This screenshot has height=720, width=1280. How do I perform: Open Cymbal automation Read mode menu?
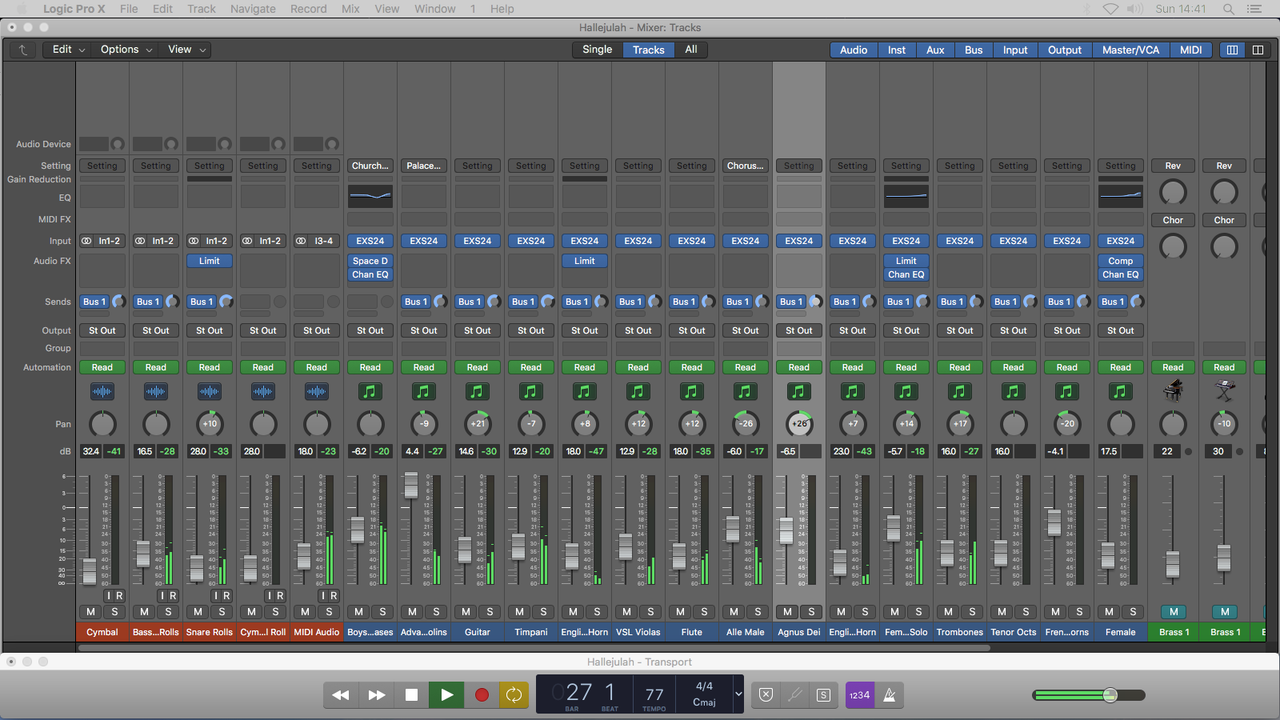[102, 367]
